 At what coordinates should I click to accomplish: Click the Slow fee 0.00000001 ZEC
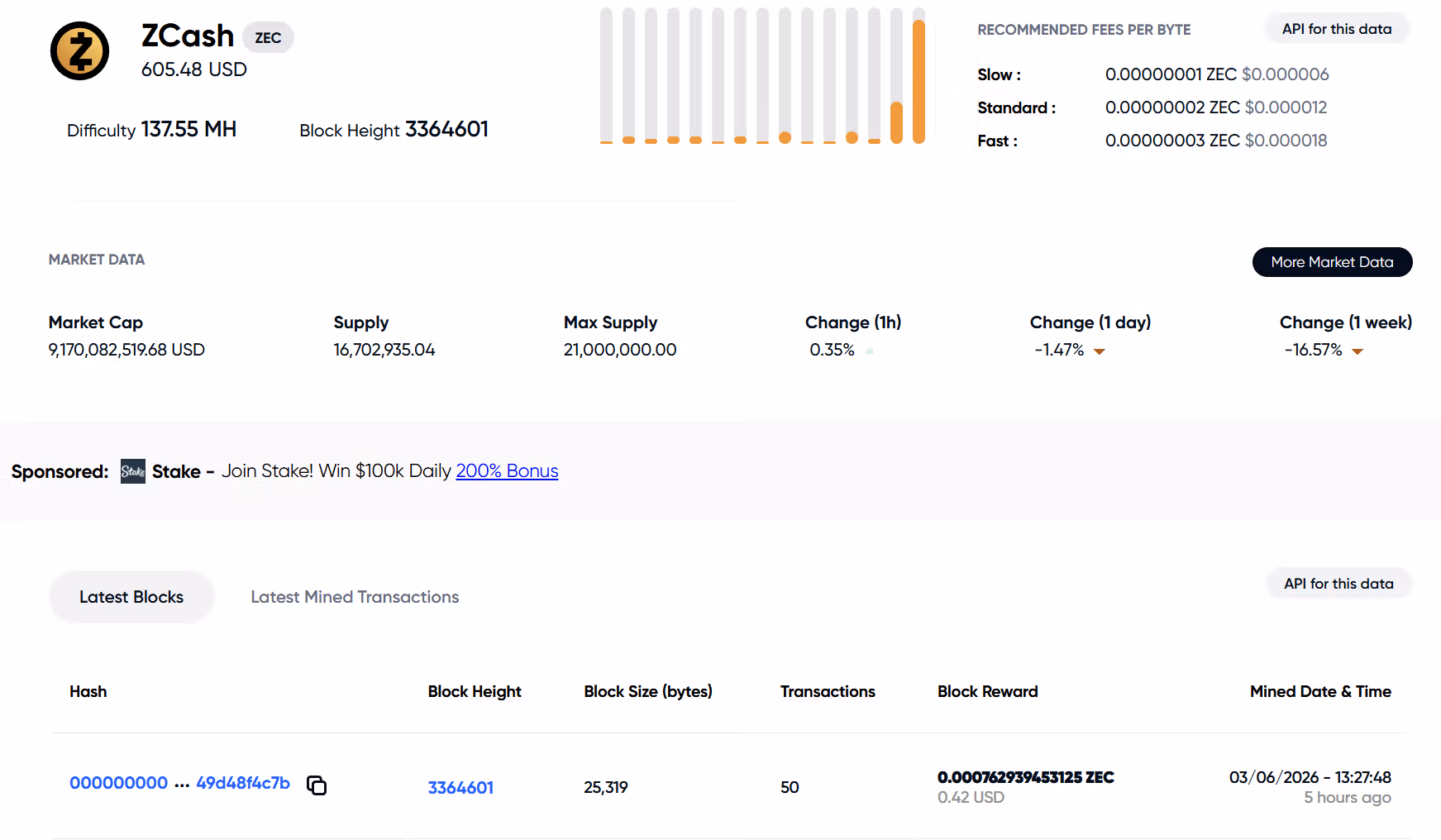(x=1171, y=74)
